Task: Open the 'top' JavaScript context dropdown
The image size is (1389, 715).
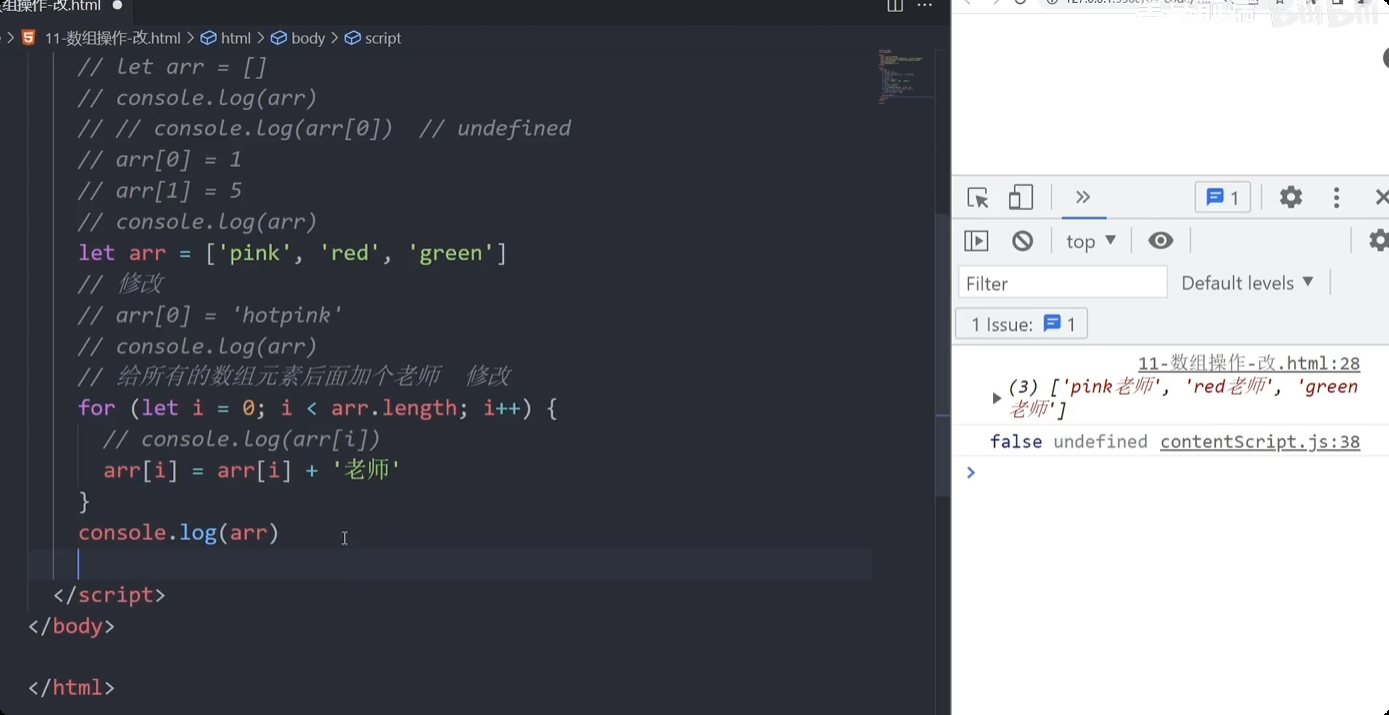Action: coord(1090,241)
